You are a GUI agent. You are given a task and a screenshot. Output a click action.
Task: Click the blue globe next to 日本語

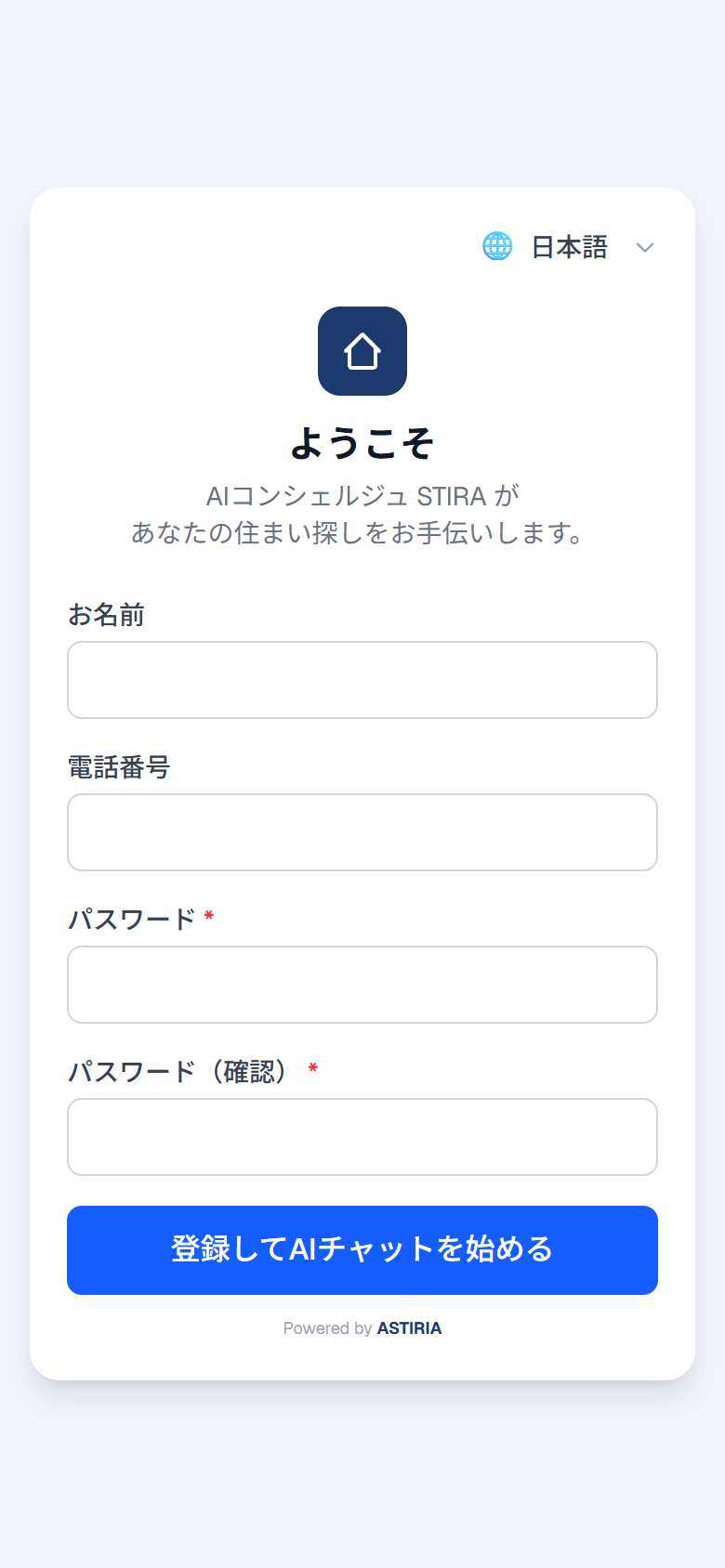[498, 246]
